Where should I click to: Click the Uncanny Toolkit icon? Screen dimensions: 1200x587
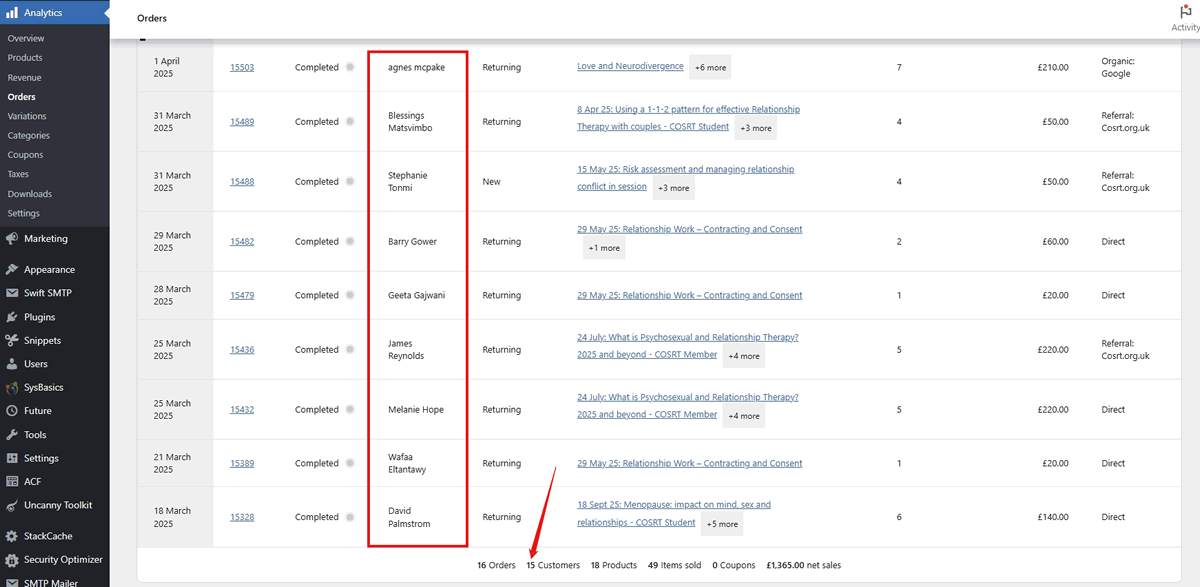(12, 505)
